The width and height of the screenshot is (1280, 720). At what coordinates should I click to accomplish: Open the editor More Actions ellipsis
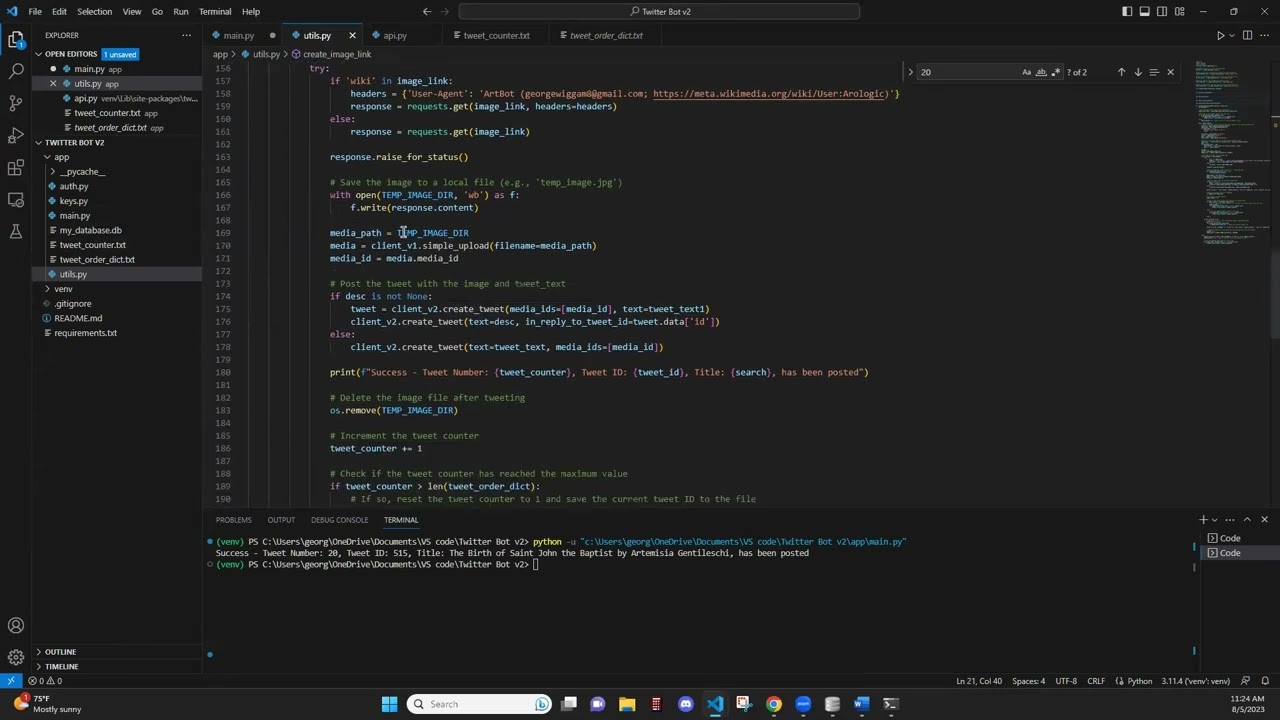(x=1264, y=35)
